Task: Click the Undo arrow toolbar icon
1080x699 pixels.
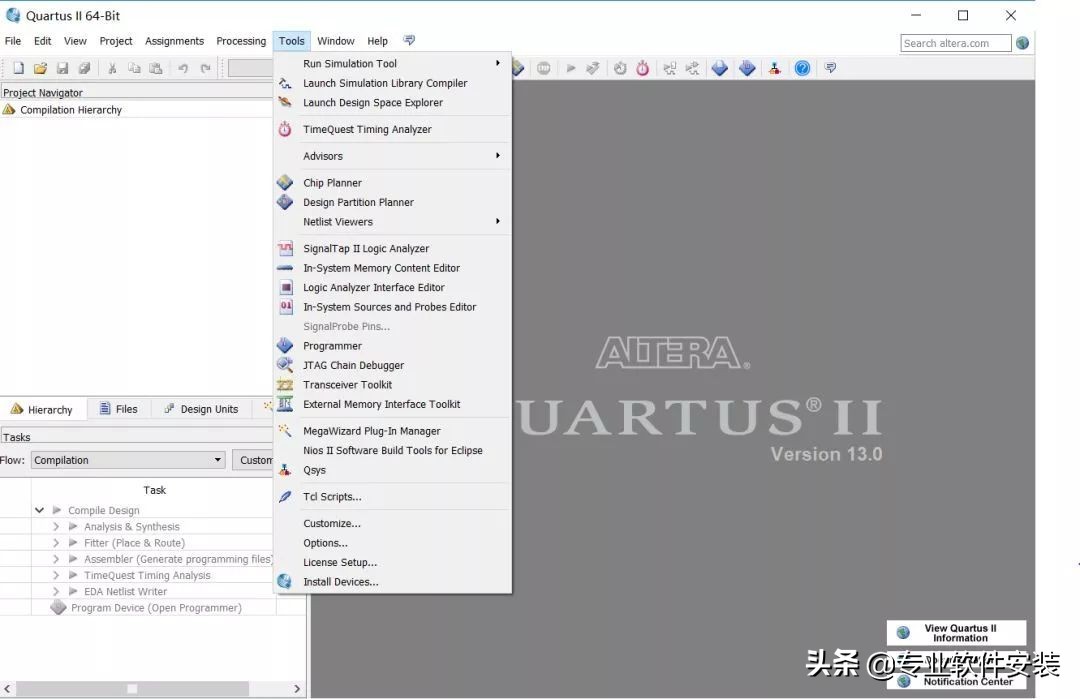Action: click(183, 68)
